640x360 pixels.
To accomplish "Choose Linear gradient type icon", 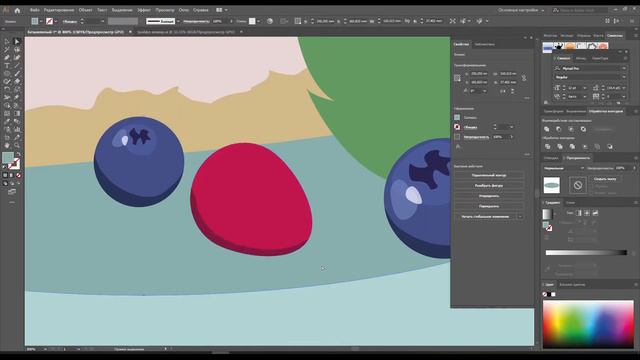I will [x=579, y=213].
